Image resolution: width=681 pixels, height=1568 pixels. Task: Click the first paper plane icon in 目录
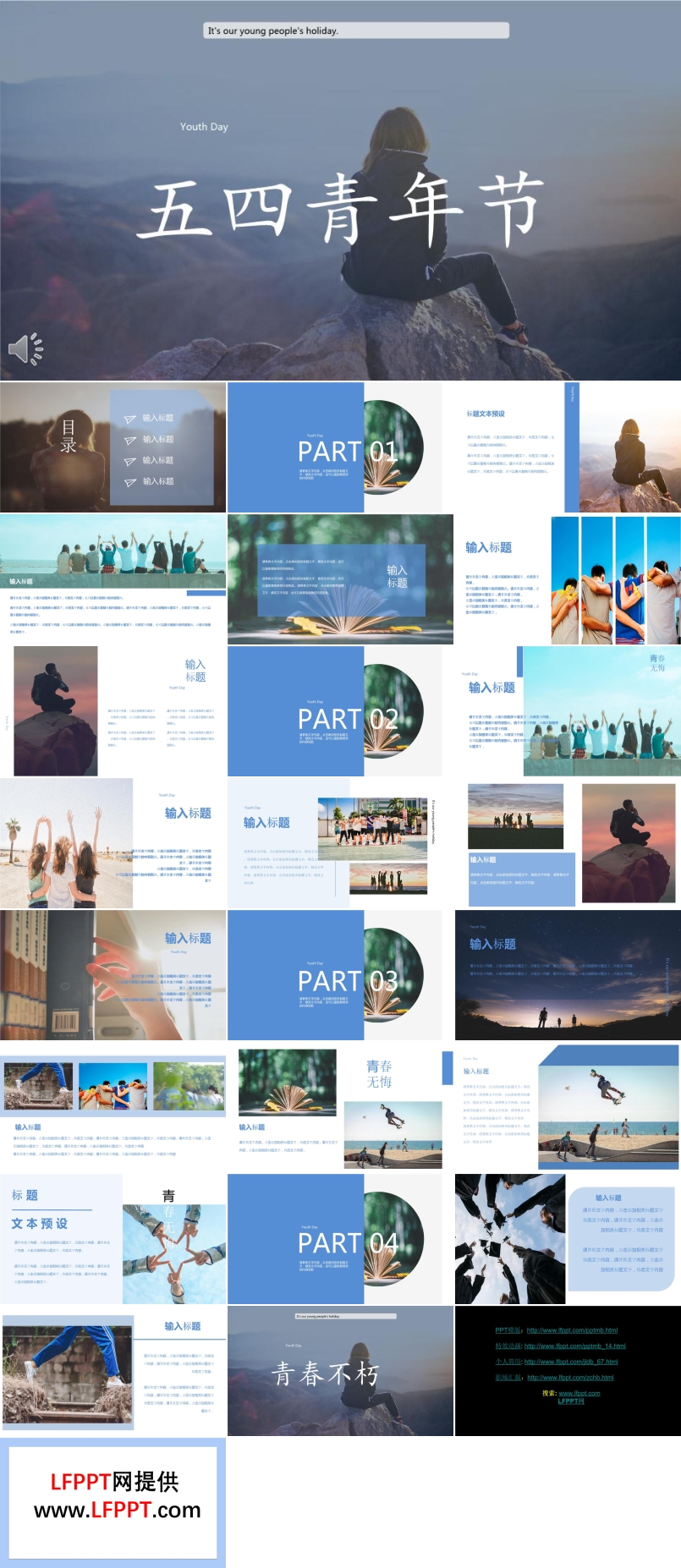click(130, 419)
